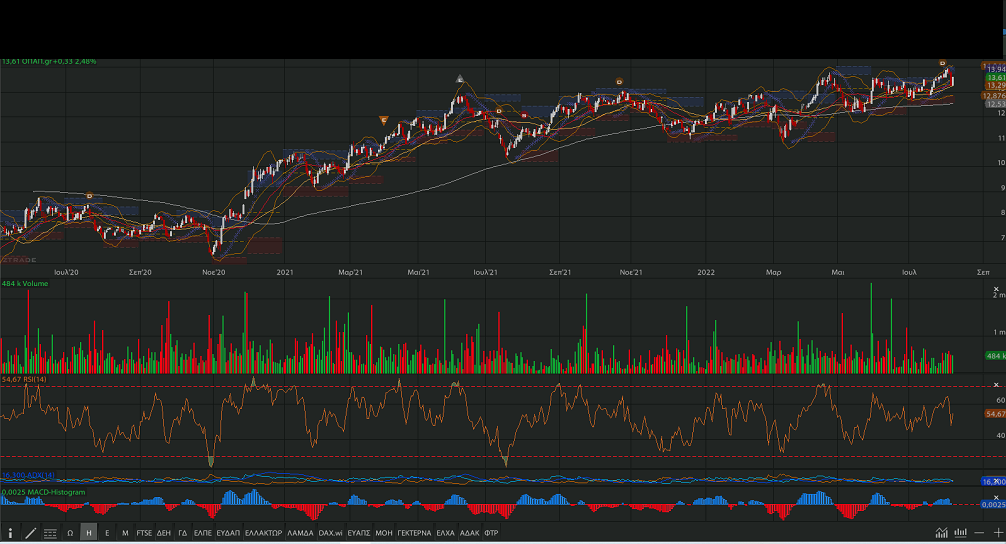This screenshot has width=1006, height=544.
Task: Click the orange marker near Μαρ'21
Action: coord(384,120)
